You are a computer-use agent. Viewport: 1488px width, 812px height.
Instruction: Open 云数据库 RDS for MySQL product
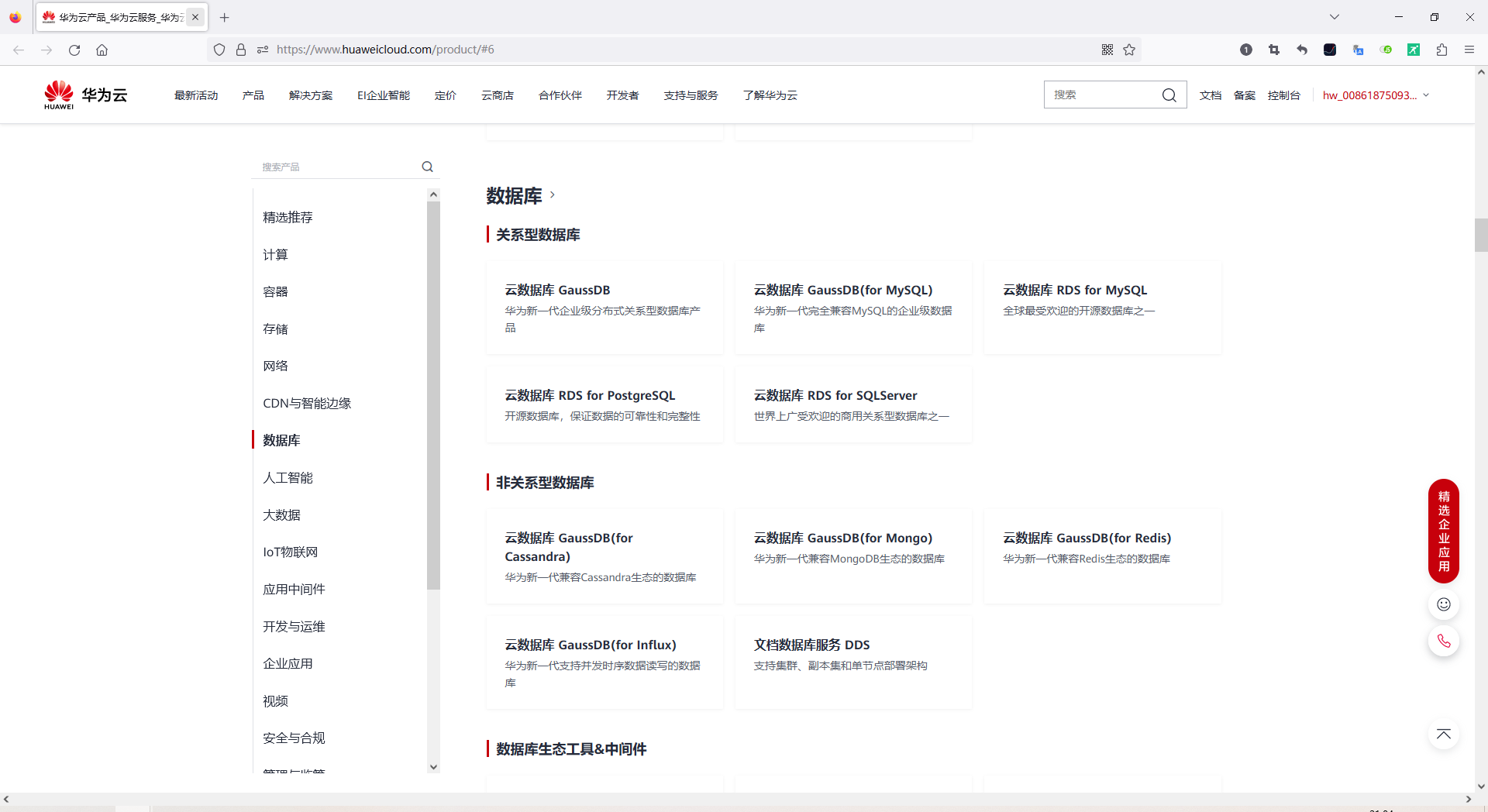[x=1074, y=290]
